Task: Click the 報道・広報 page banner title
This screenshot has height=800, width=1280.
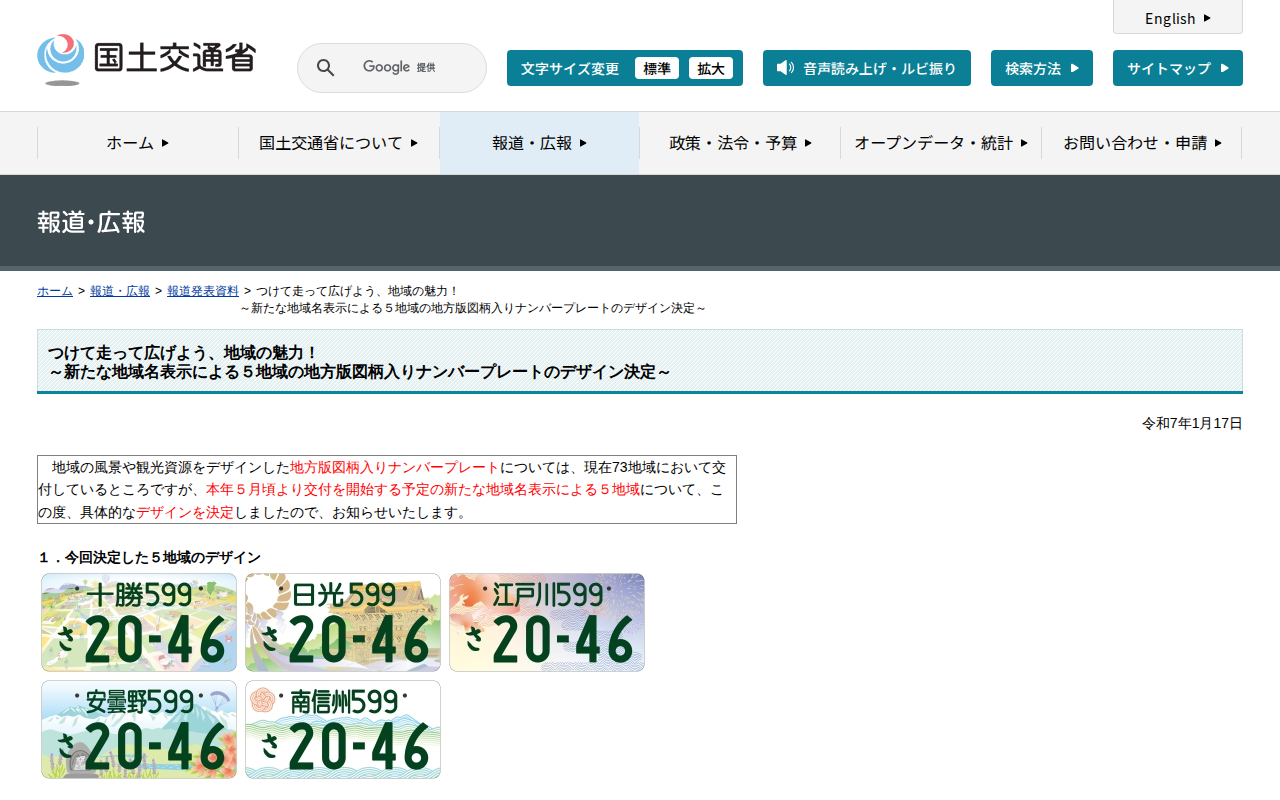Action: [91, 222]
